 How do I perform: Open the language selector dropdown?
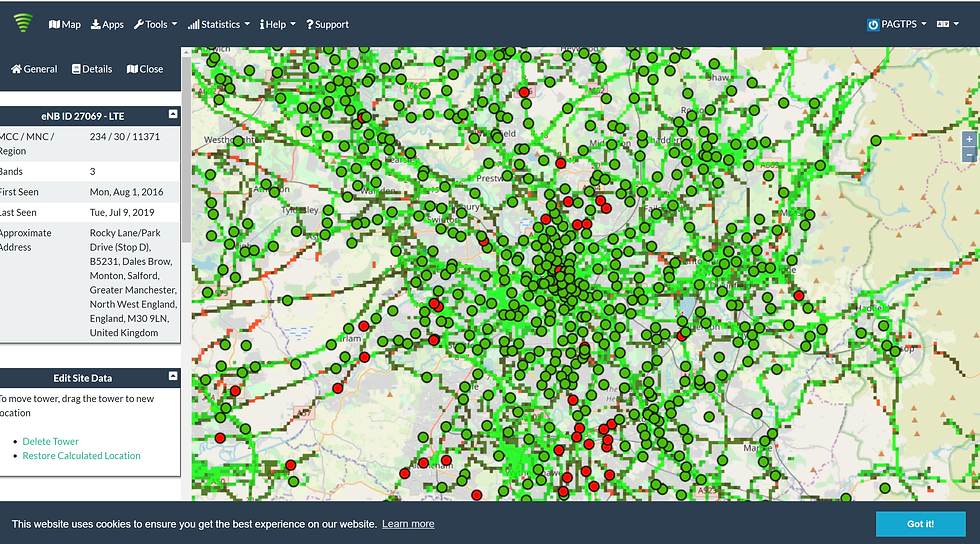pos(947,24)
